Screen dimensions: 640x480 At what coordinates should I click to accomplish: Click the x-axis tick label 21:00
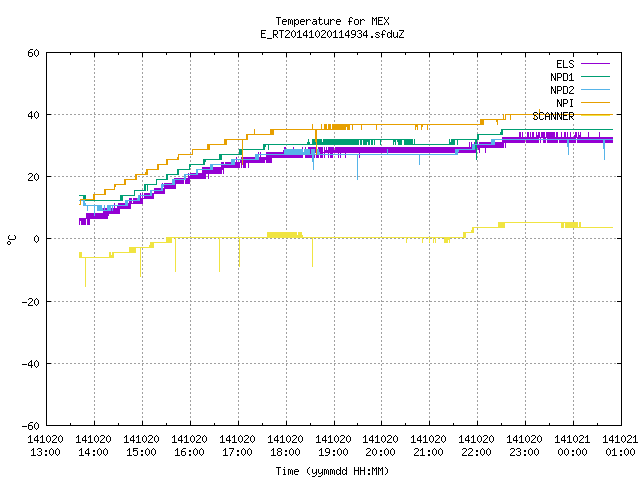pos(428,452)
